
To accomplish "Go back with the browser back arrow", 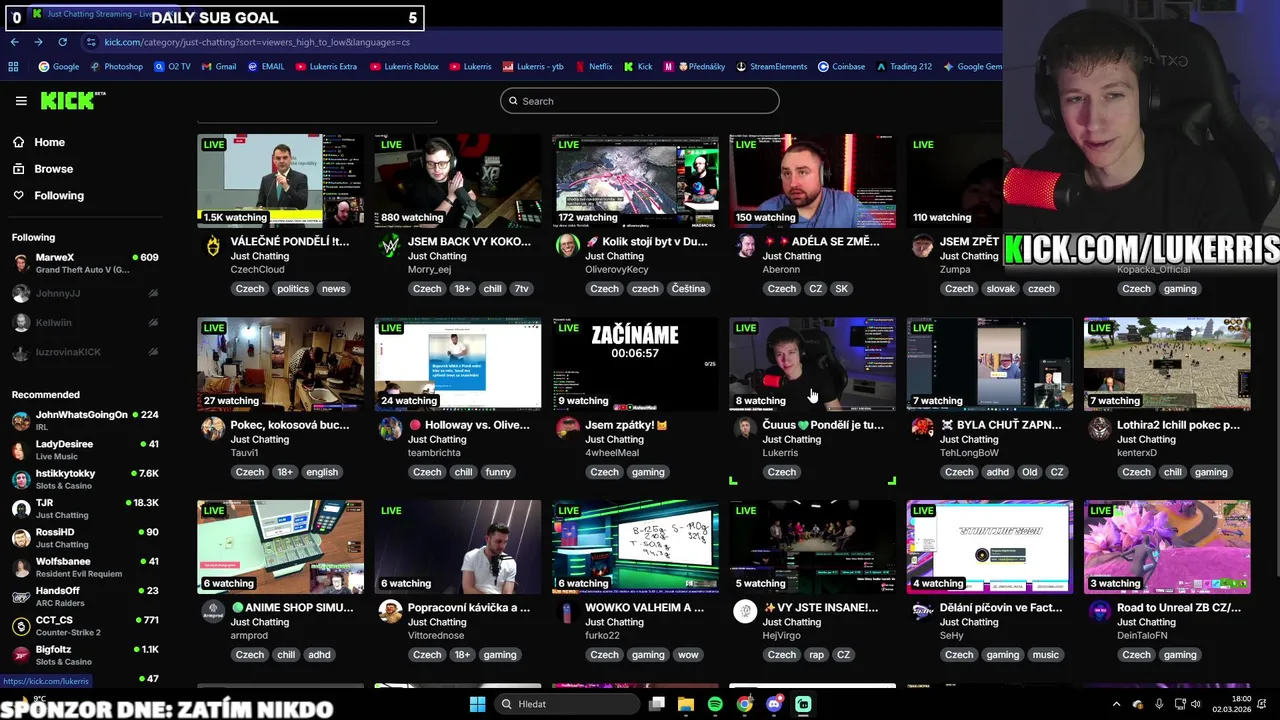I will pos(15,42).
